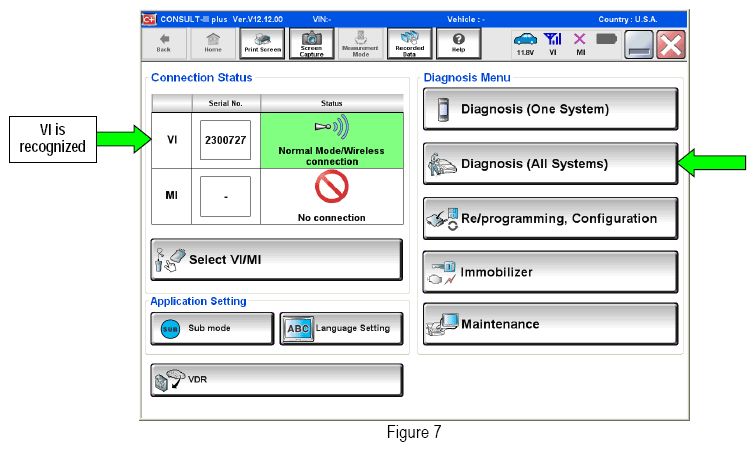The width and height of the screenshot is (756, 451).
Task: Open the Home screen button
Action: pyautogui.click(x=213, y=43)
